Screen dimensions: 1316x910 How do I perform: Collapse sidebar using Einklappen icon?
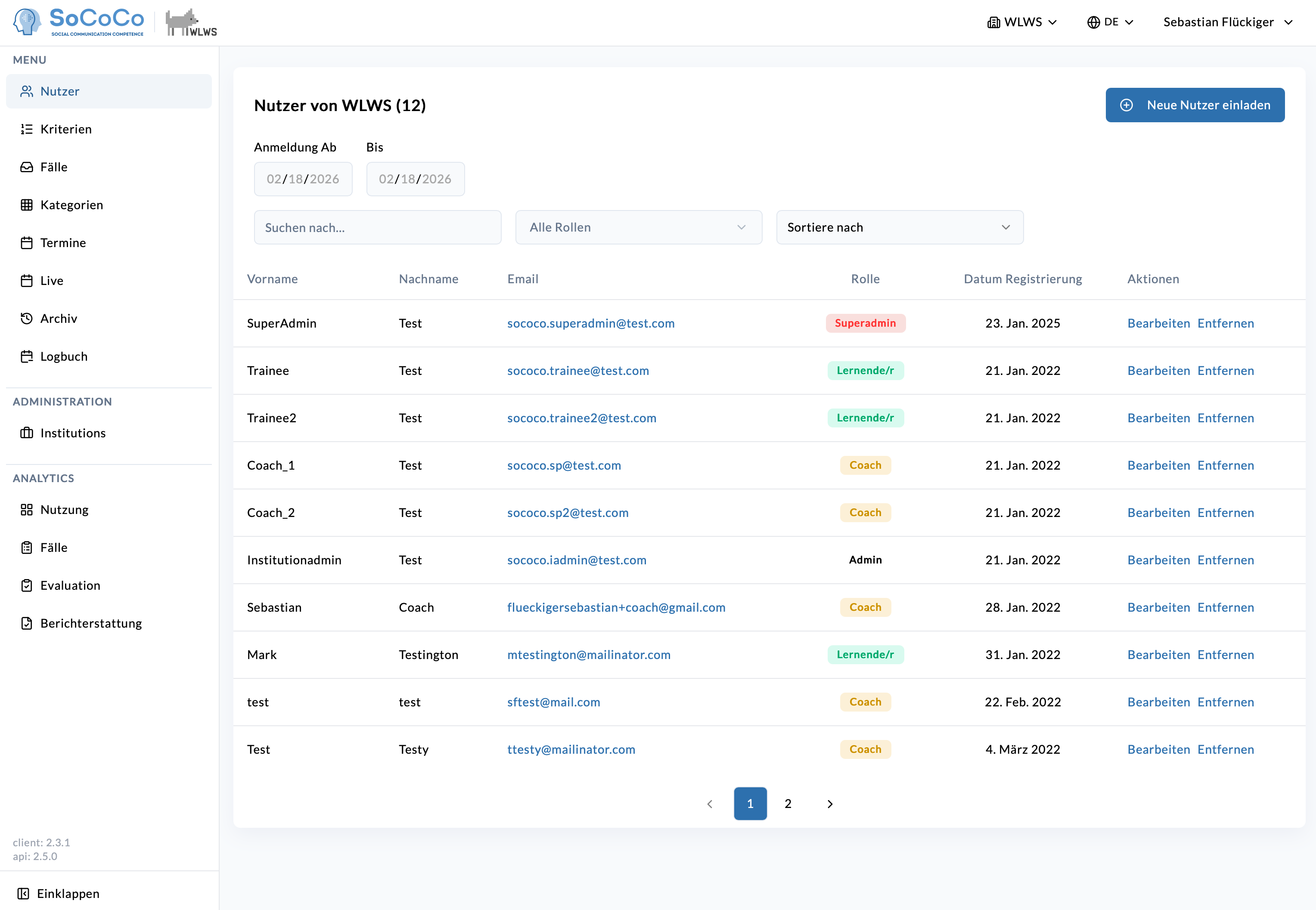coord(23,894)
